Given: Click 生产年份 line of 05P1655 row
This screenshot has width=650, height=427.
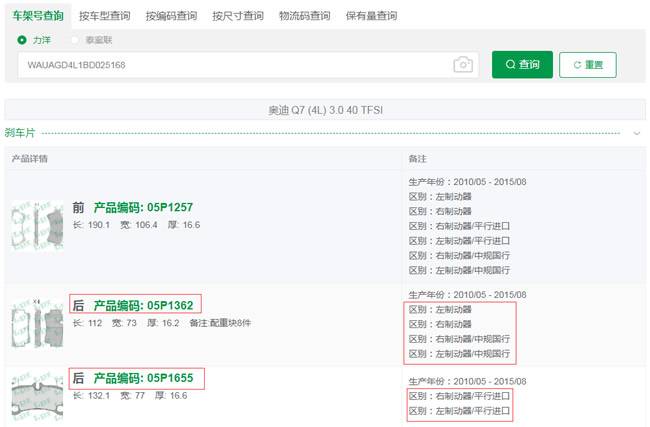Looking at the screenshot, I should pos(468,381).
